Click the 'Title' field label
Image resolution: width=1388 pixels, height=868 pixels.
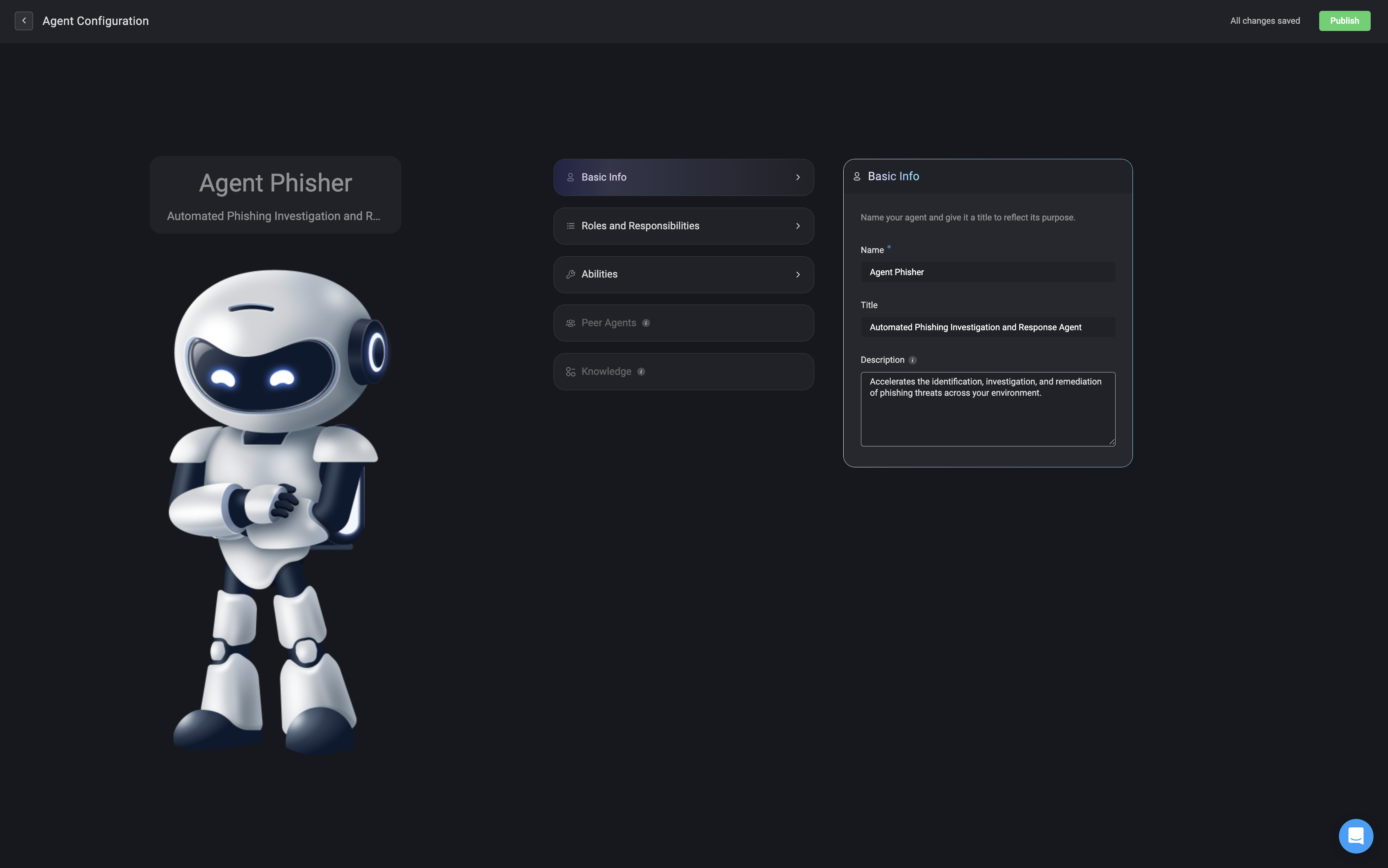(869, 305)
